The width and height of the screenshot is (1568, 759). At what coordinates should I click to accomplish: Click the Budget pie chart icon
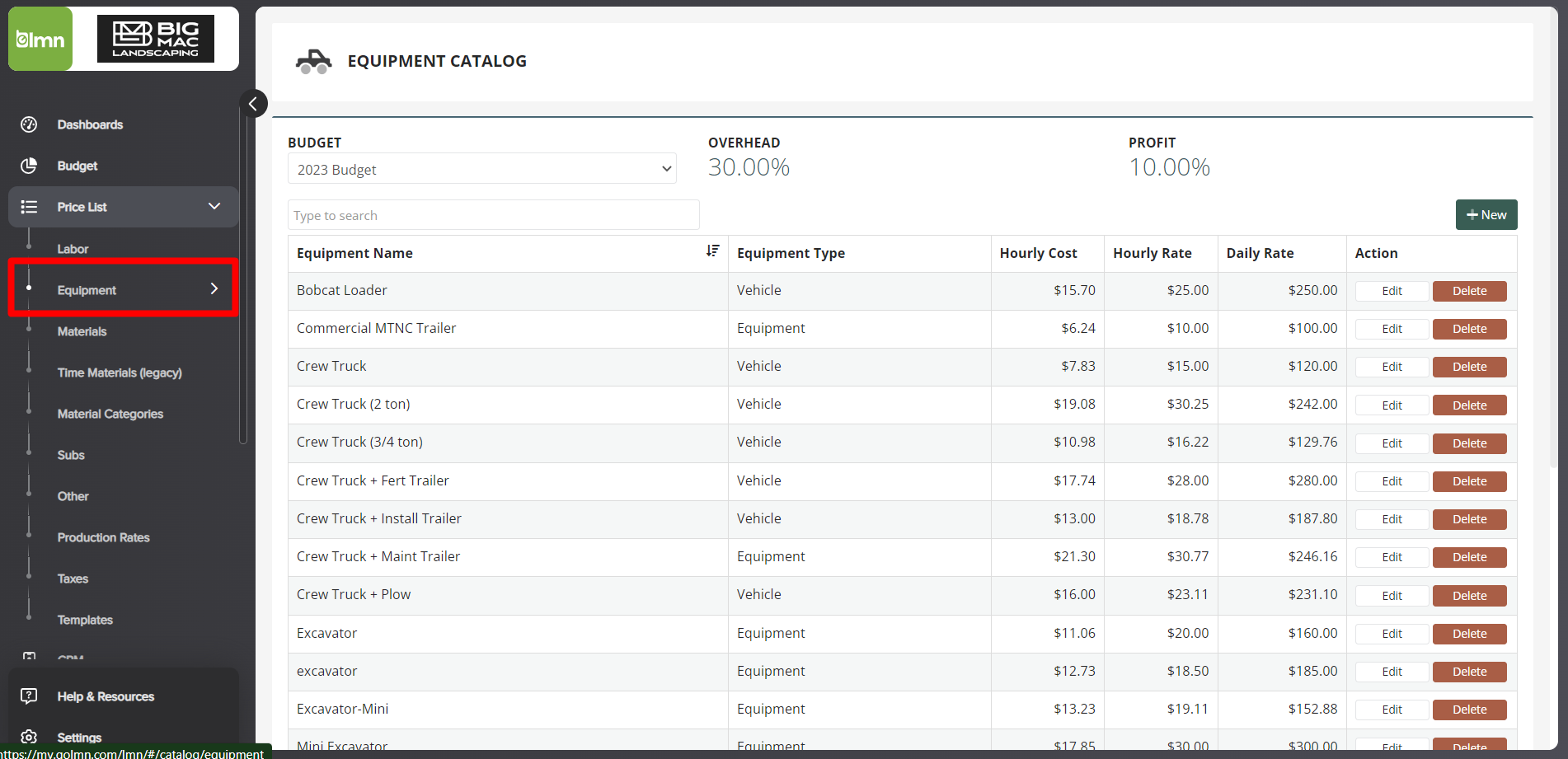(x=29, y=166)
